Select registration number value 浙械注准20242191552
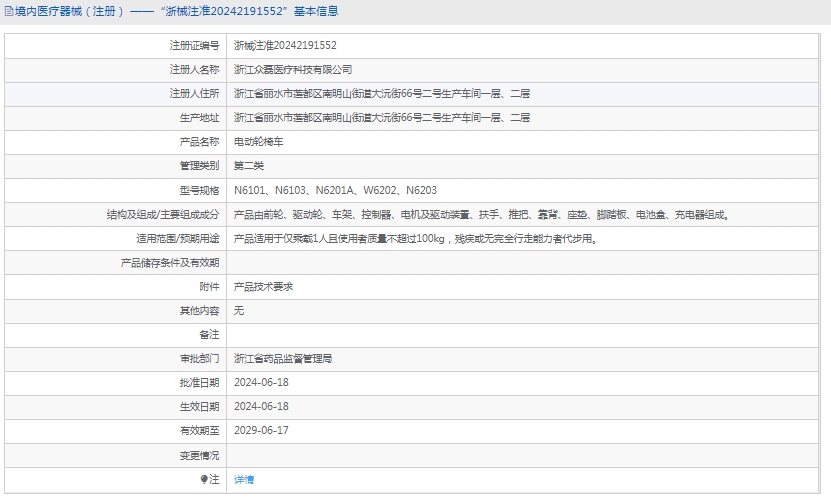This screenshot has height=500, width=831. coord(285,46)
